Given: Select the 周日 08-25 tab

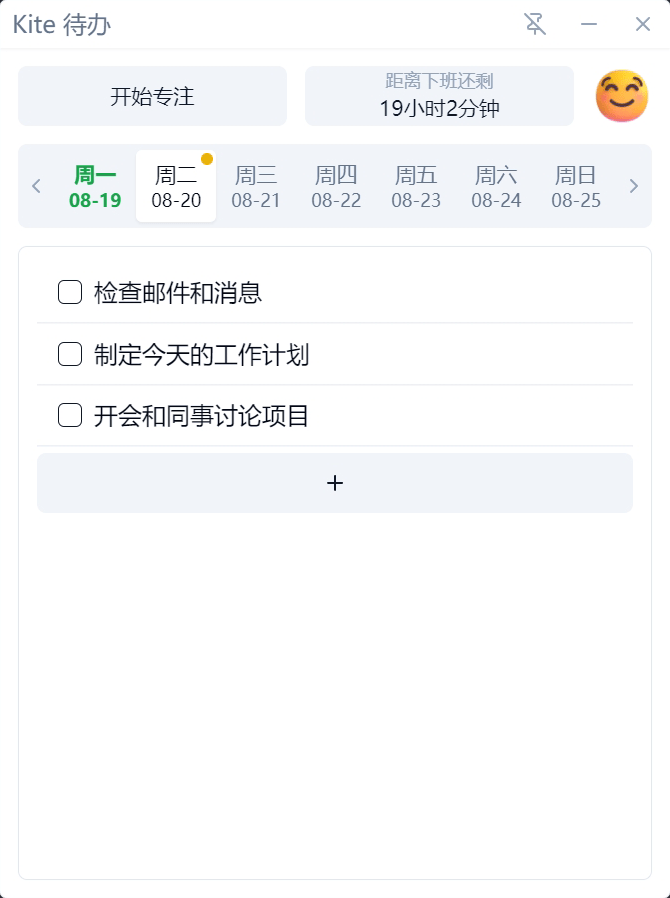Looking at the screenshot, I should (x=576, y=187).
